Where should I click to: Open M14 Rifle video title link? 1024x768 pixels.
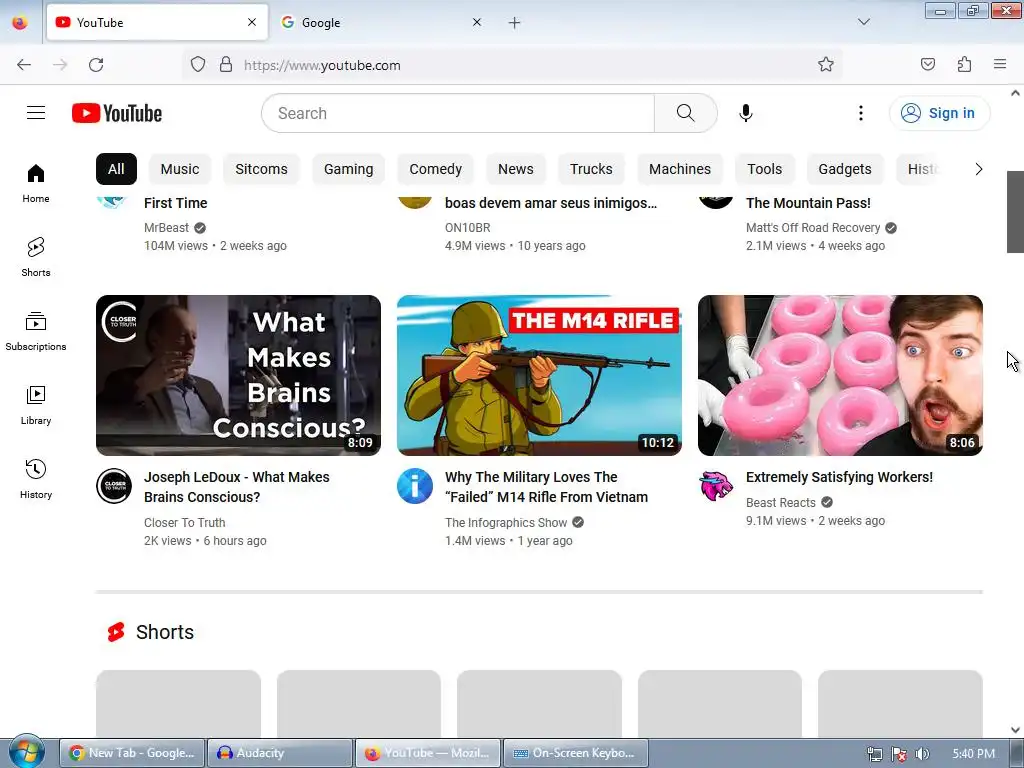(x=547, y=487)
